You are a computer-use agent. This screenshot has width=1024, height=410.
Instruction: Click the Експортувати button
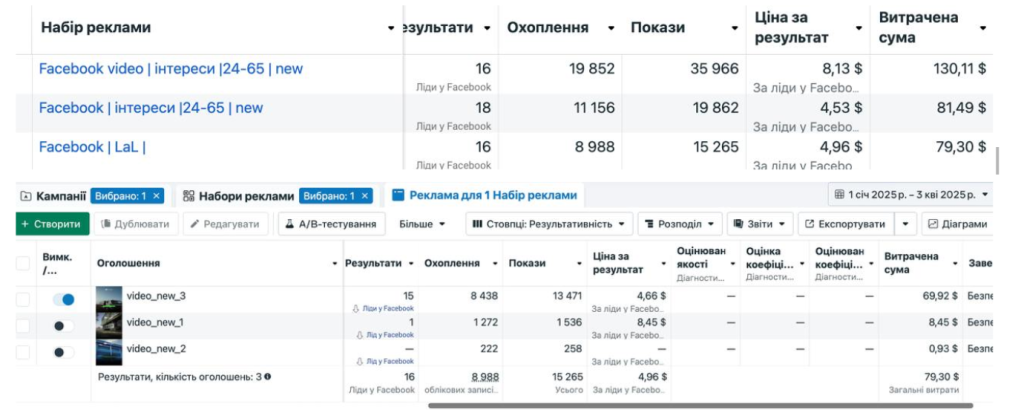tap(846, 224)
